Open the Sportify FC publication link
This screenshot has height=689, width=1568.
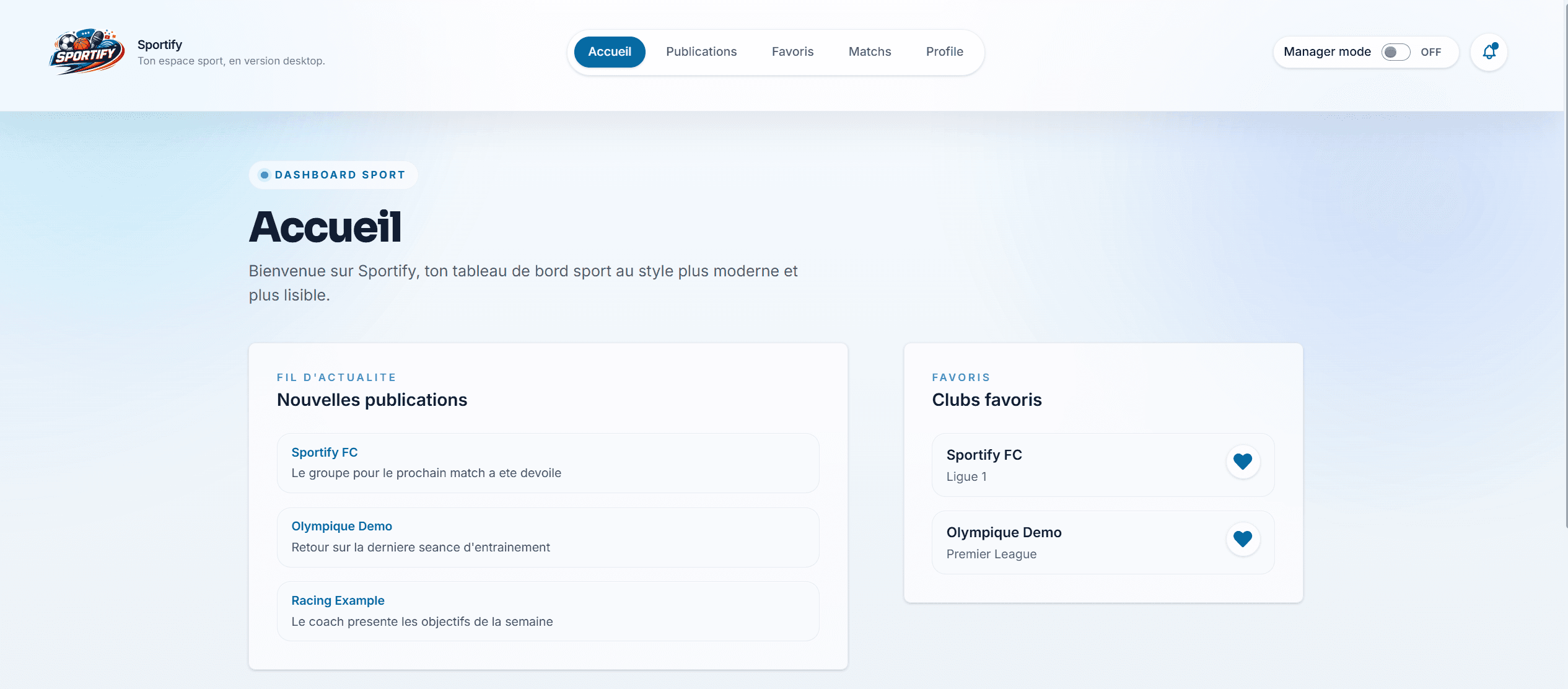(325, 452)
